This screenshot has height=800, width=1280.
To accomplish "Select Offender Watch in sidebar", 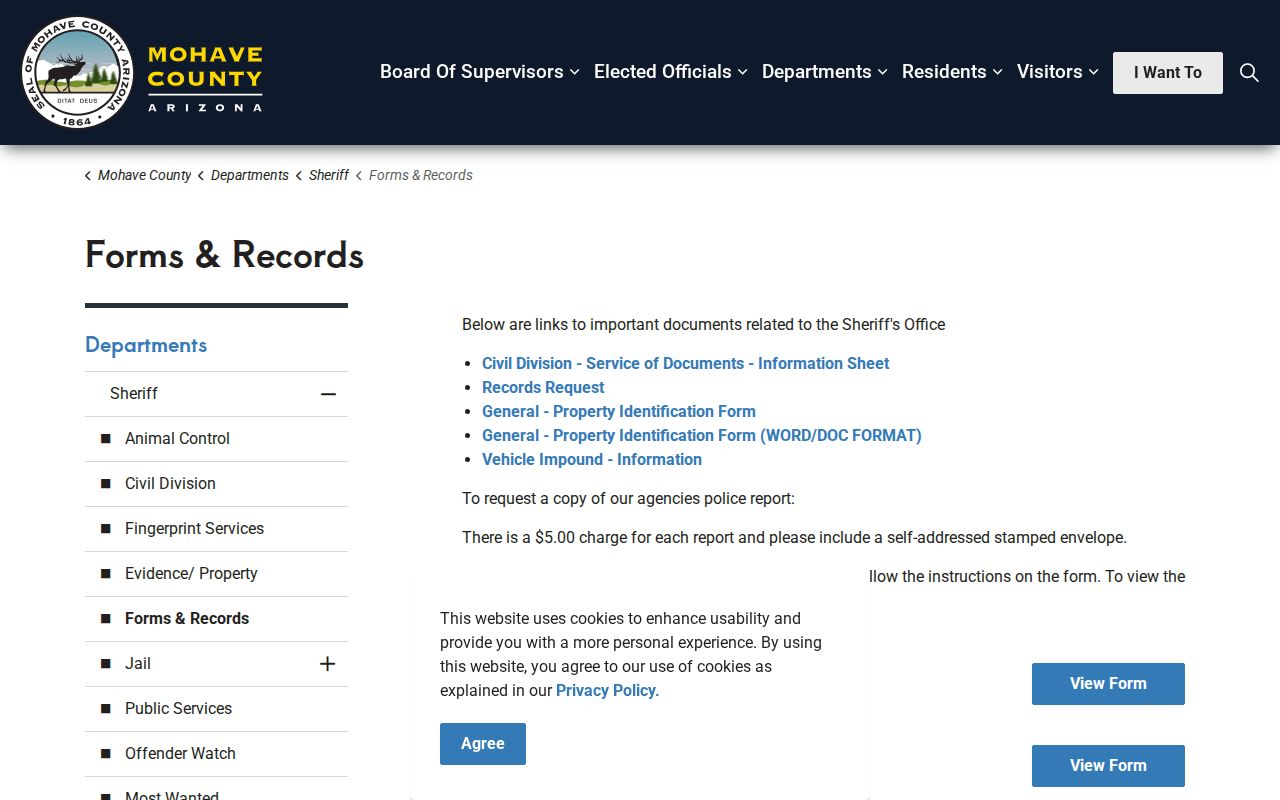I will click(180, 754).
